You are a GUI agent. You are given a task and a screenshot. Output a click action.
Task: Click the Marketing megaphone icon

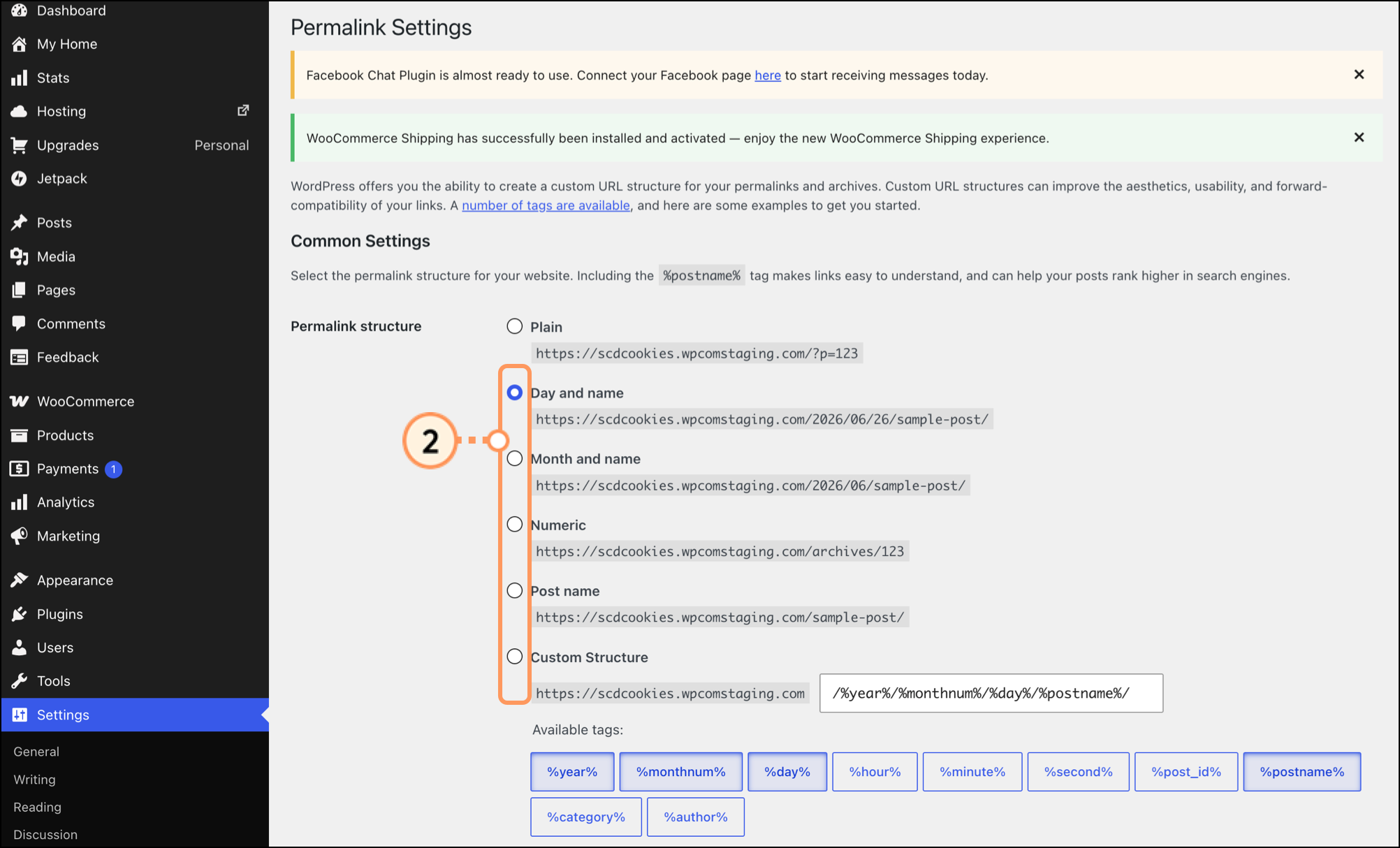click(20, 536)
